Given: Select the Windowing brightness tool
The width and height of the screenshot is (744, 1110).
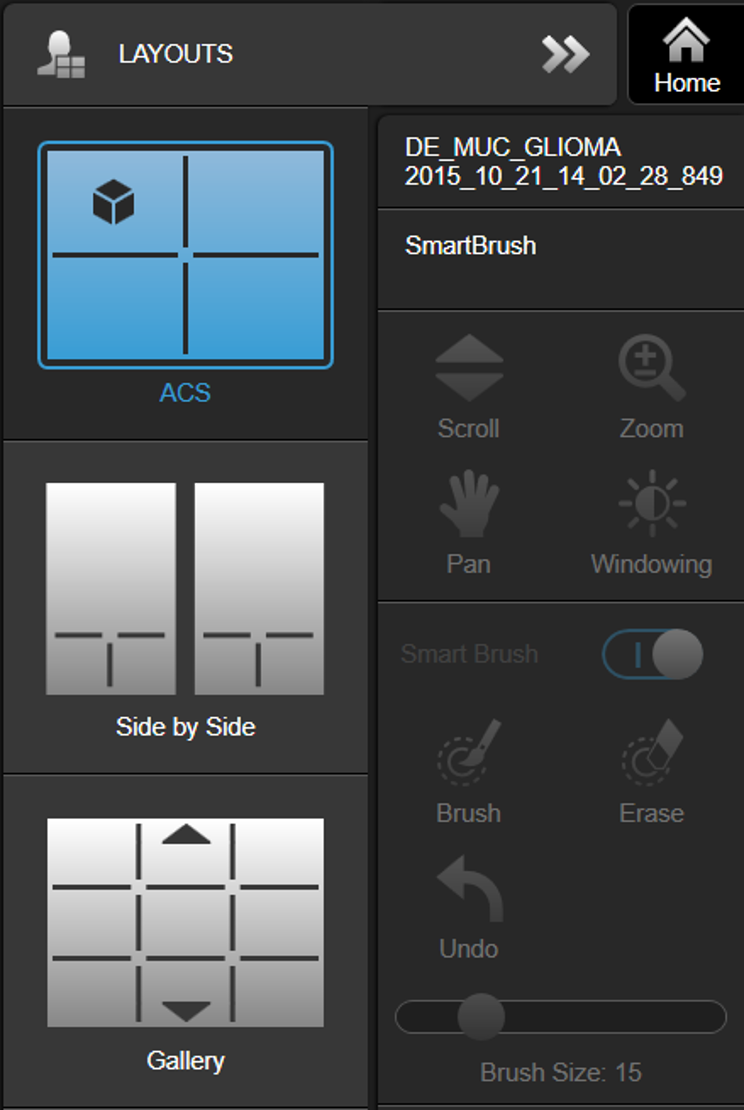Looking at the screenshot, I should 651,503.
